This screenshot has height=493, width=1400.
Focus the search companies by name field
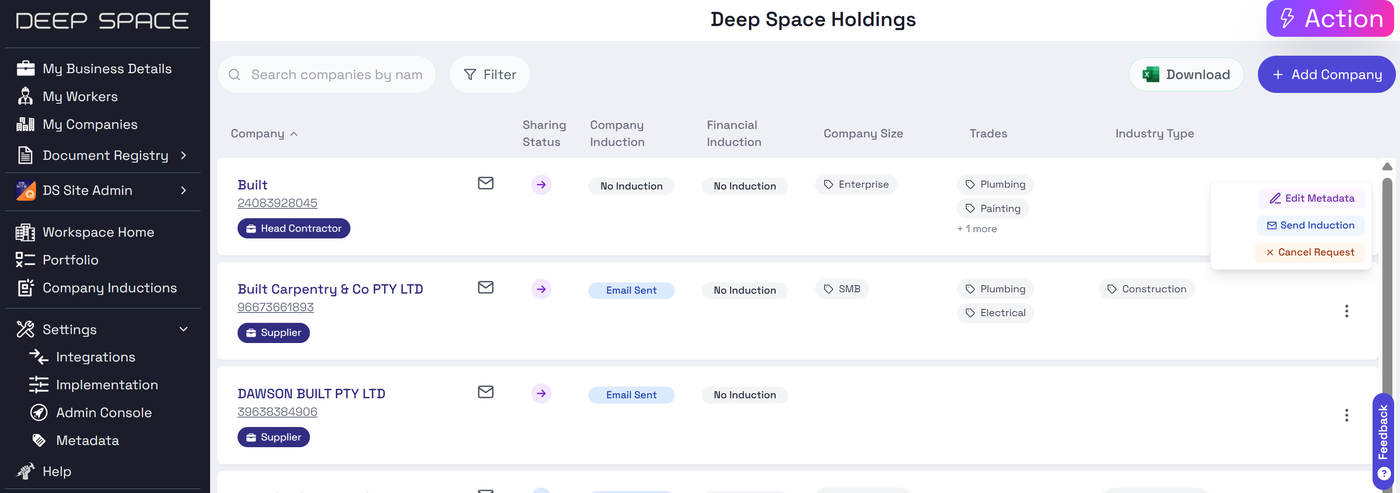(327, 75)
